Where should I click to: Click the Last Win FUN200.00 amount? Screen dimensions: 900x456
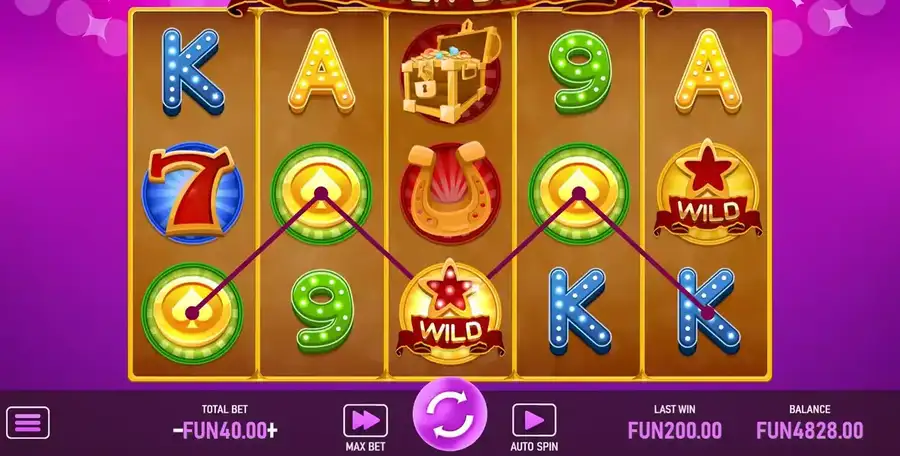675,430
